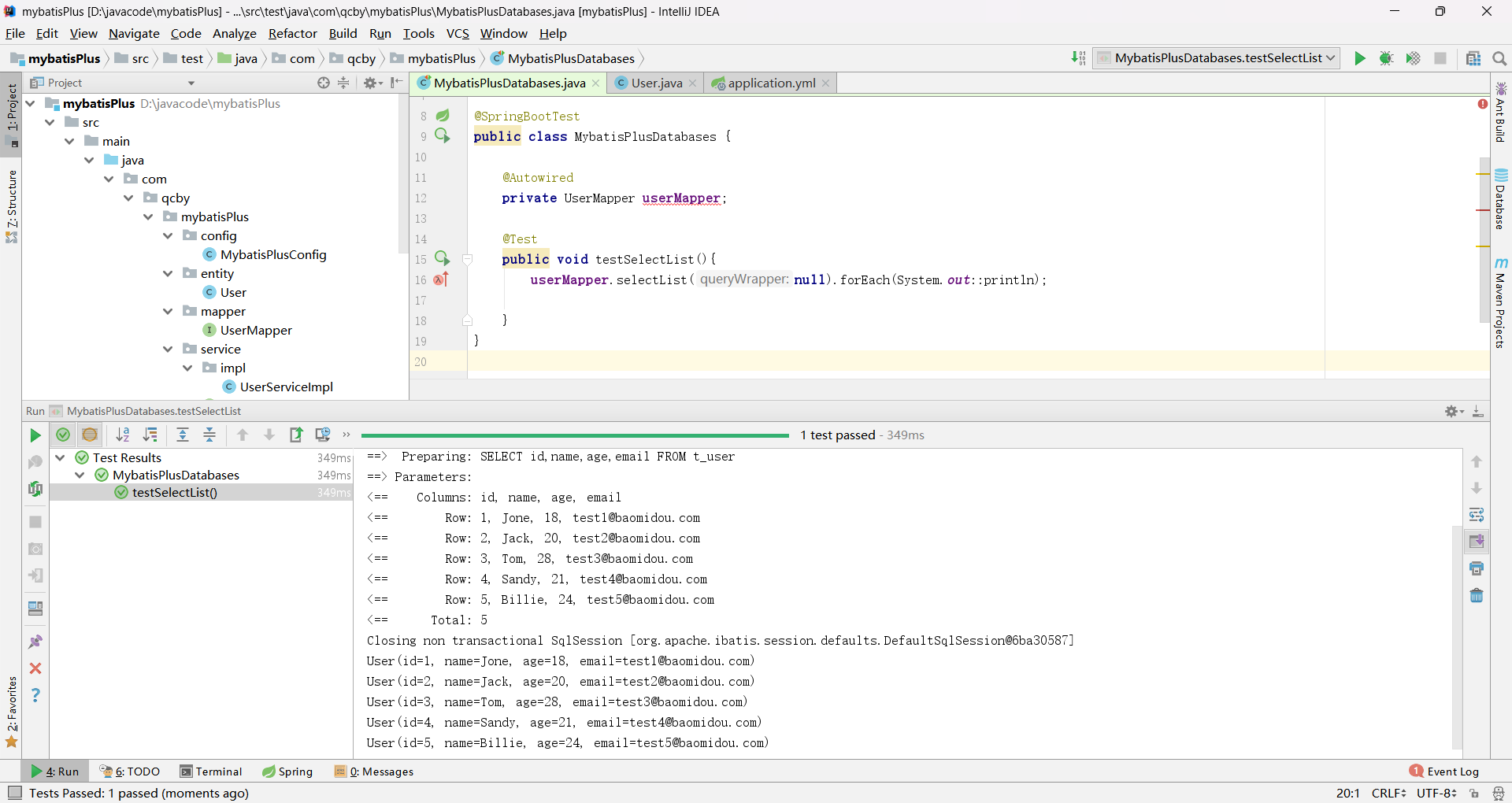Collapse all test result nodes

(x=209, y=435)
